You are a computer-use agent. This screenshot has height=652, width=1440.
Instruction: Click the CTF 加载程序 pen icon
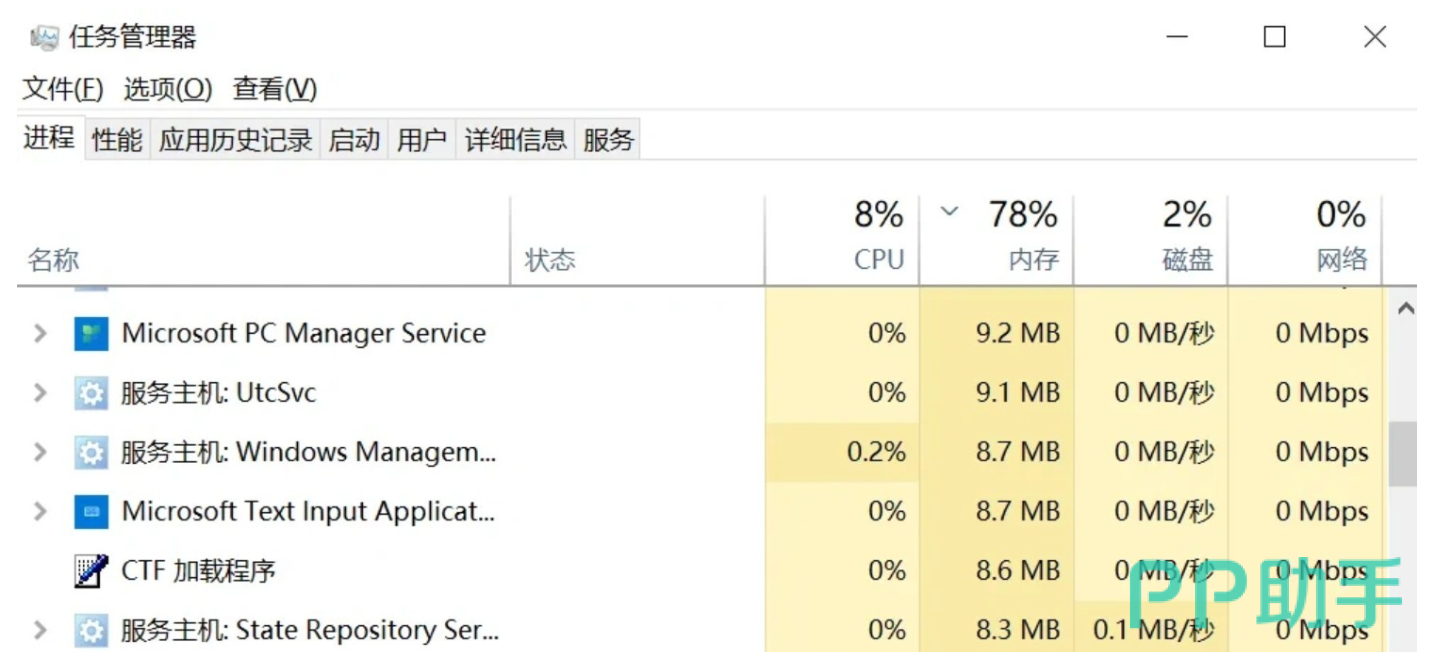tap(91, 571)
